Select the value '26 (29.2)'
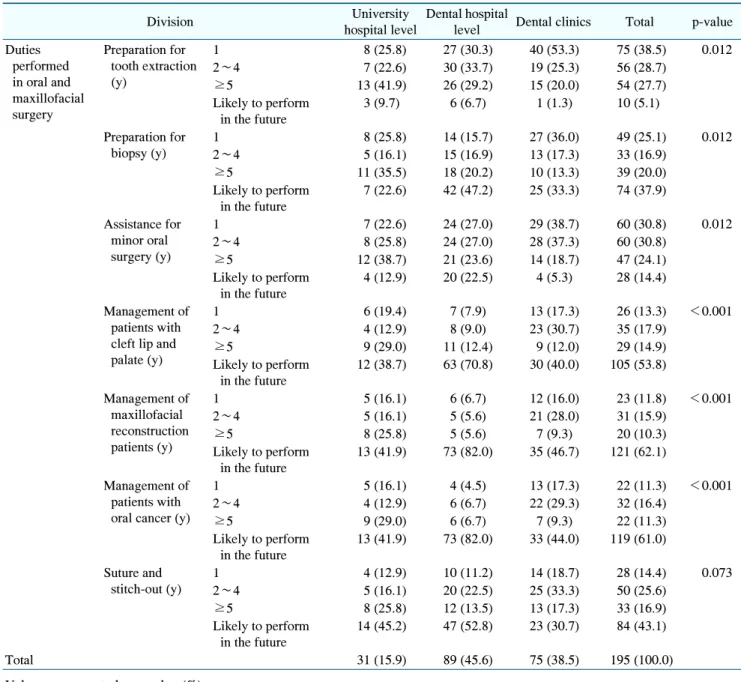The width and height of the screenshot is (741, 682). click(x=468, y=85)
